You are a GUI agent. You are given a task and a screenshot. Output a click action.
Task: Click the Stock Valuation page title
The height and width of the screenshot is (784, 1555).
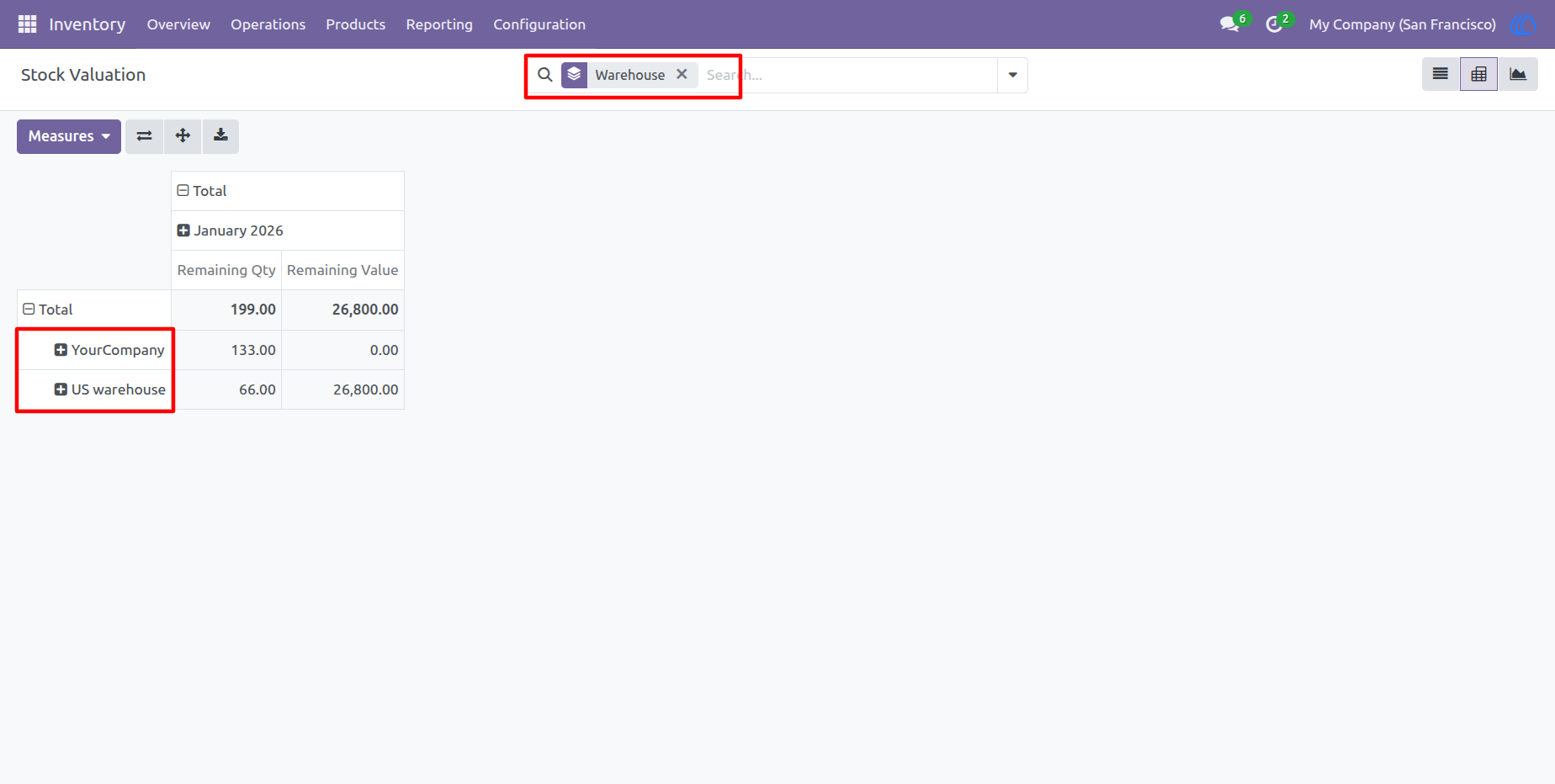(83, 75)
